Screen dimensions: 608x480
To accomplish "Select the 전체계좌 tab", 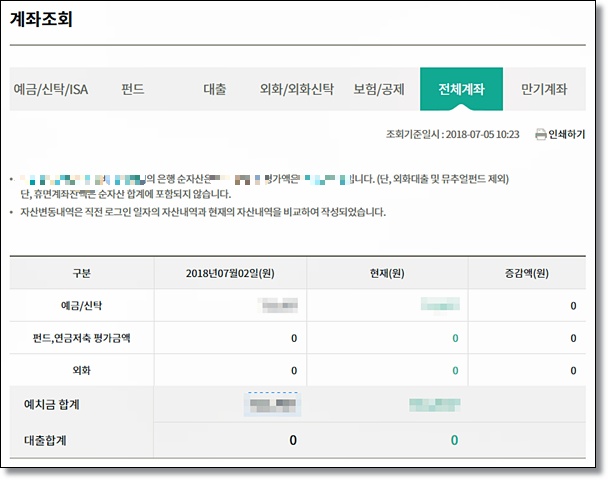I will pyautogui.click(x=461, y=89).
